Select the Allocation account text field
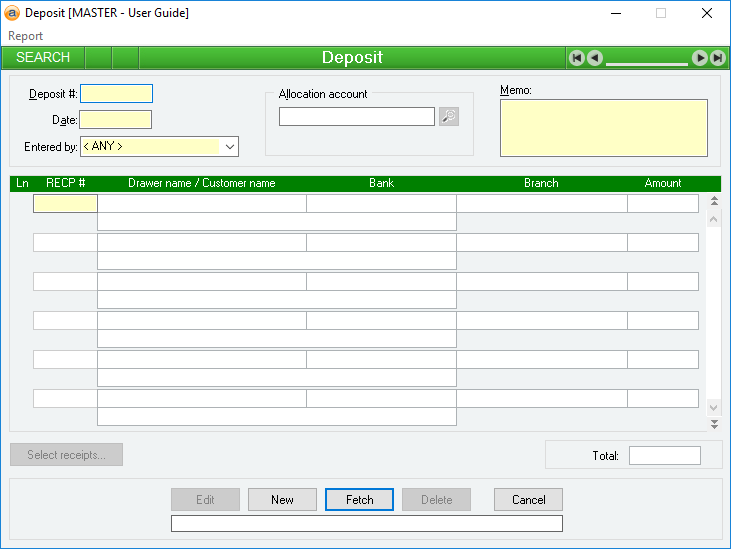731x549 pixels. 356,117
